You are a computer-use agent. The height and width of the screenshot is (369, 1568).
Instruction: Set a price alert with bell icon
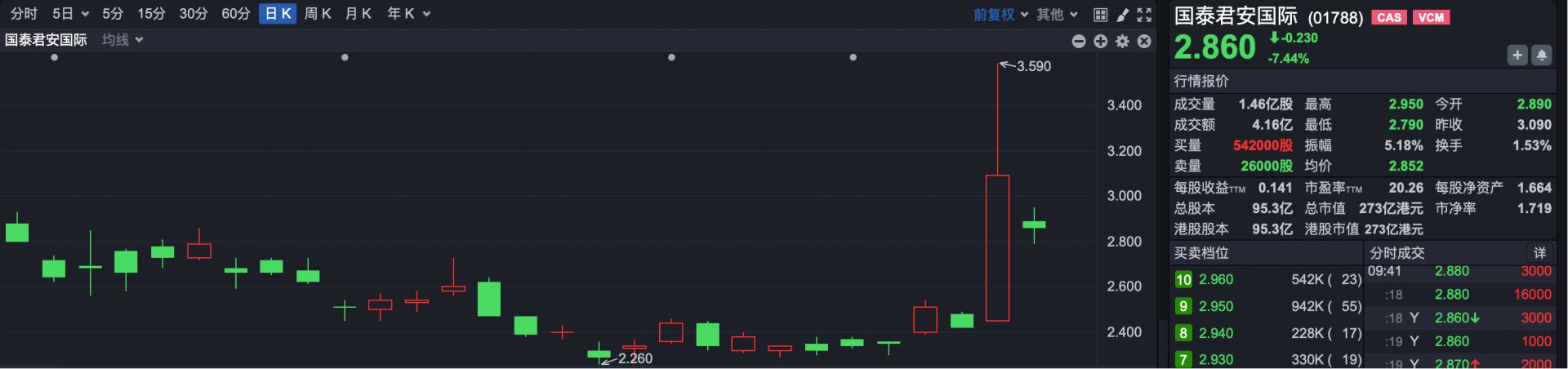coord(1541,55)
